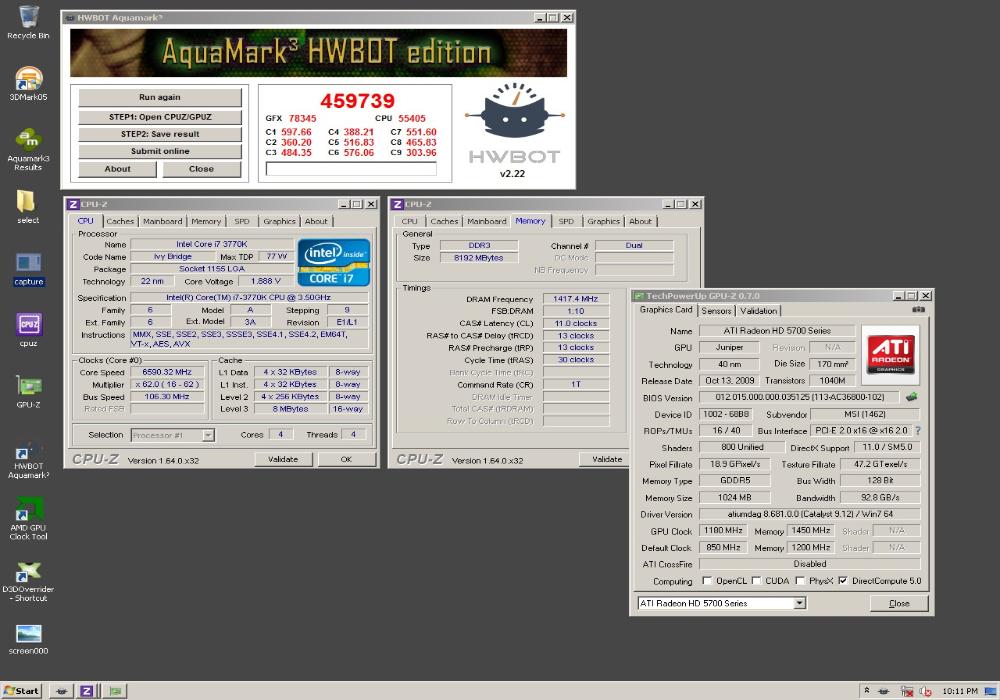Open About tab in left CPU-Z window
The width and height of the screenshot is (1000, 700).
coord(316,221)
